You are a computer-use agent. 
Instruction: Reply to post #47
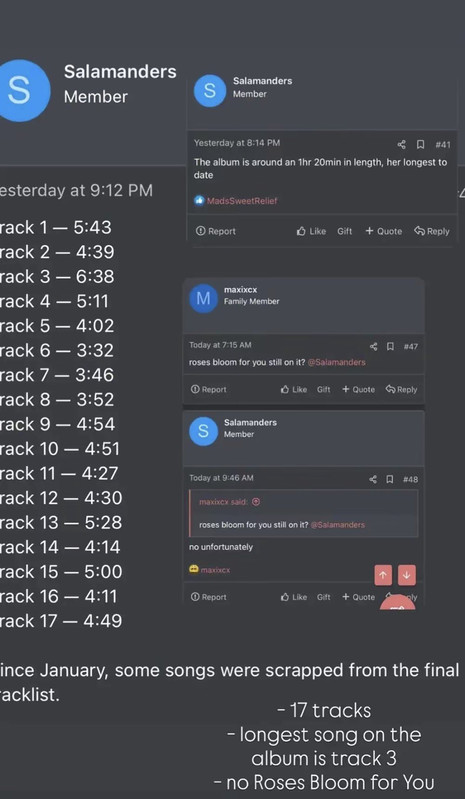401,389
